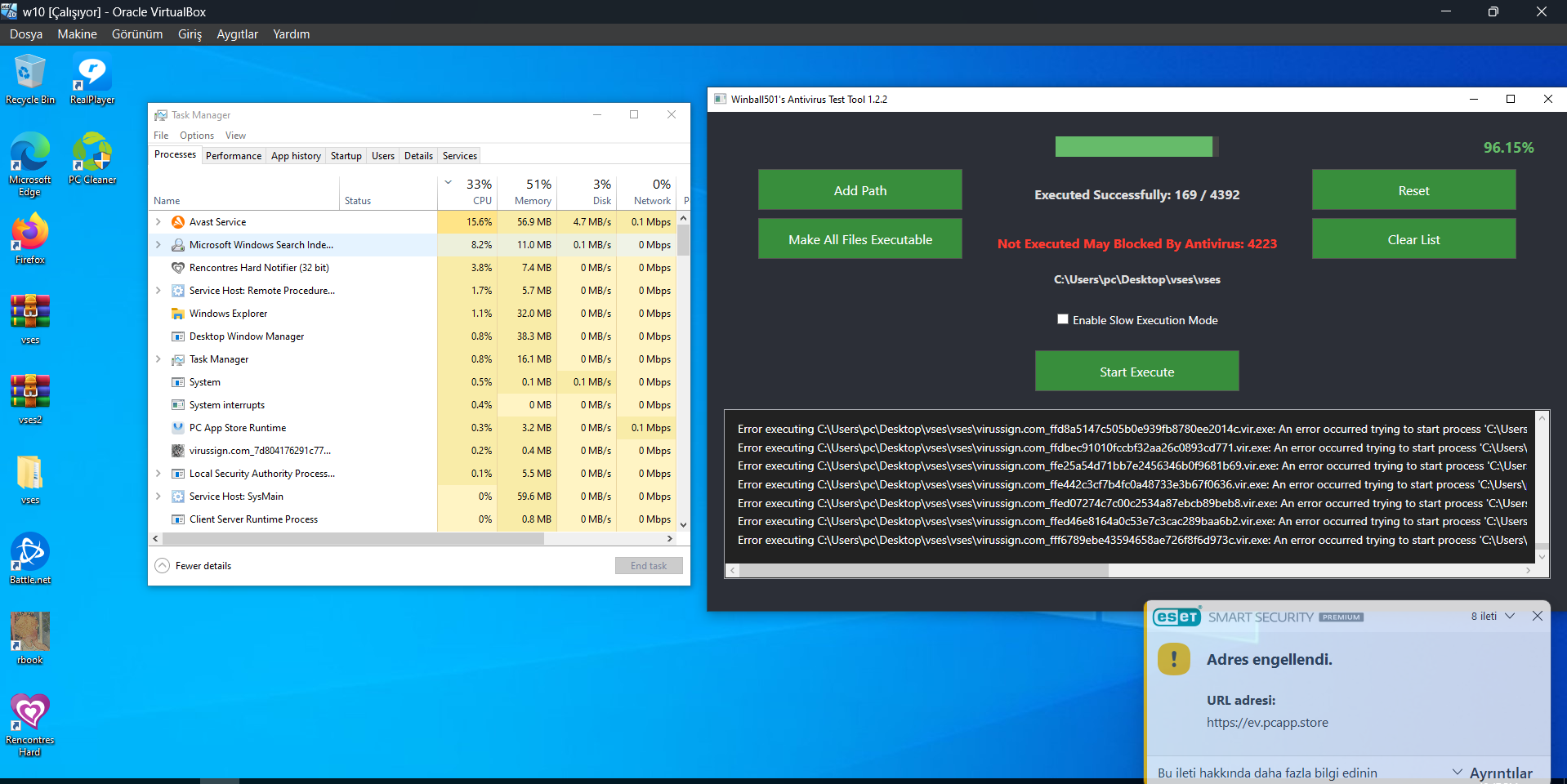
Task: Click the Rencontres Hard Notifier process icon
Action: tap(177, 268)
